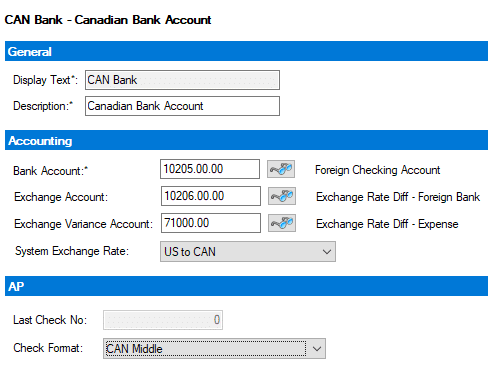Click Exchange Rate Diff - Foreign Bank text

click(398, 197)
